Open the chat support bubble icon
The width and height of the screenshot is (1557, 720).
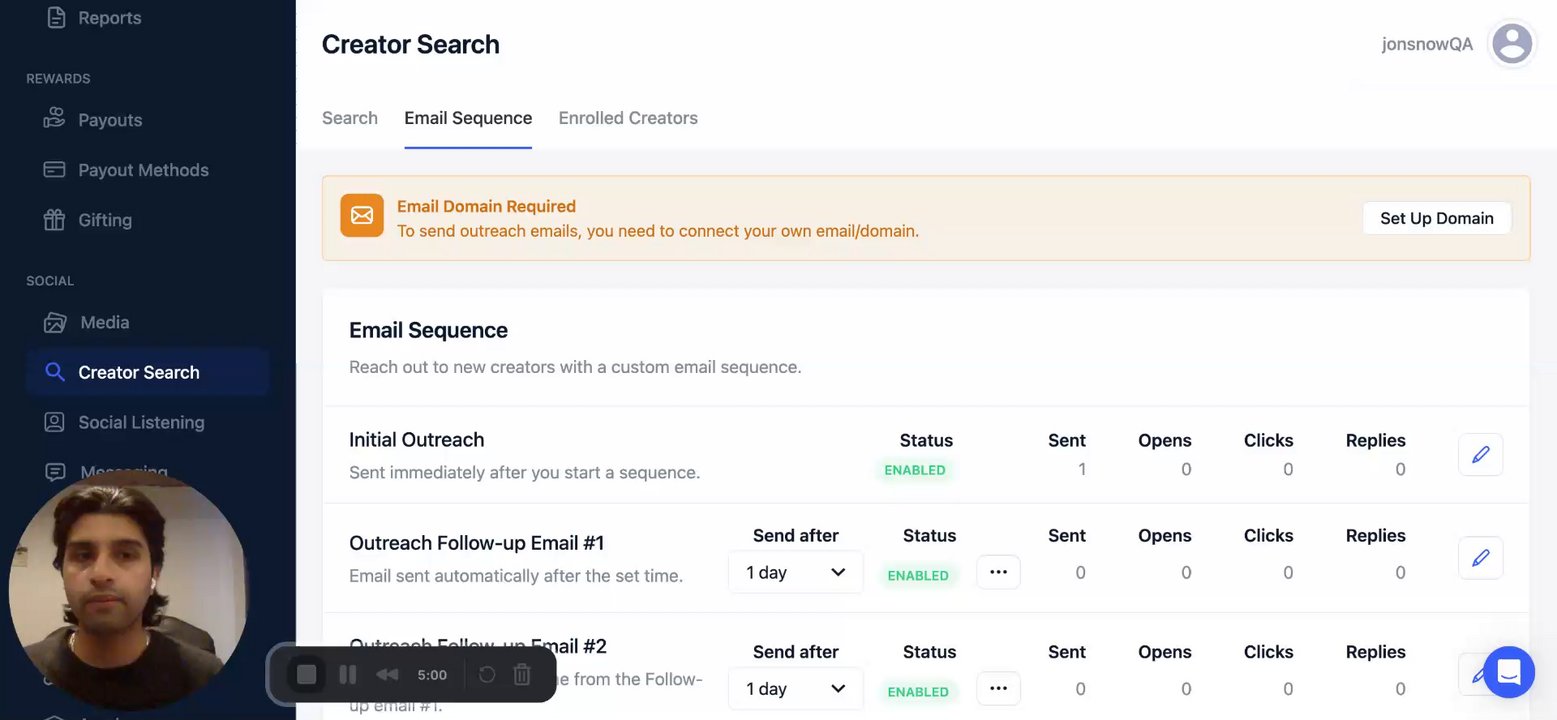[1508, 671]
